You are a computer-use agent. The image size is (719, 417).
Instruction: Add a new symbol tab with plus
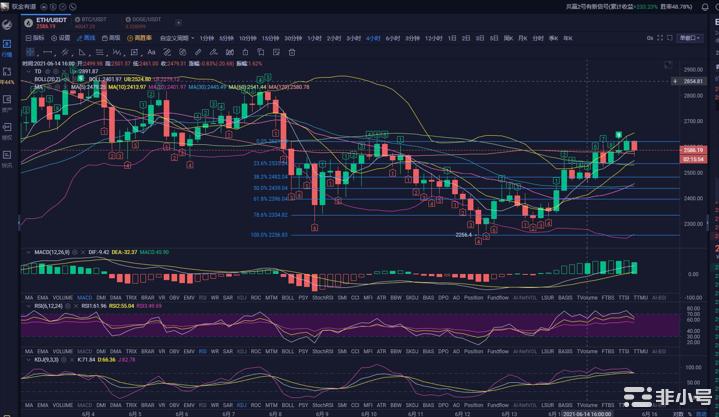point(178,22)
